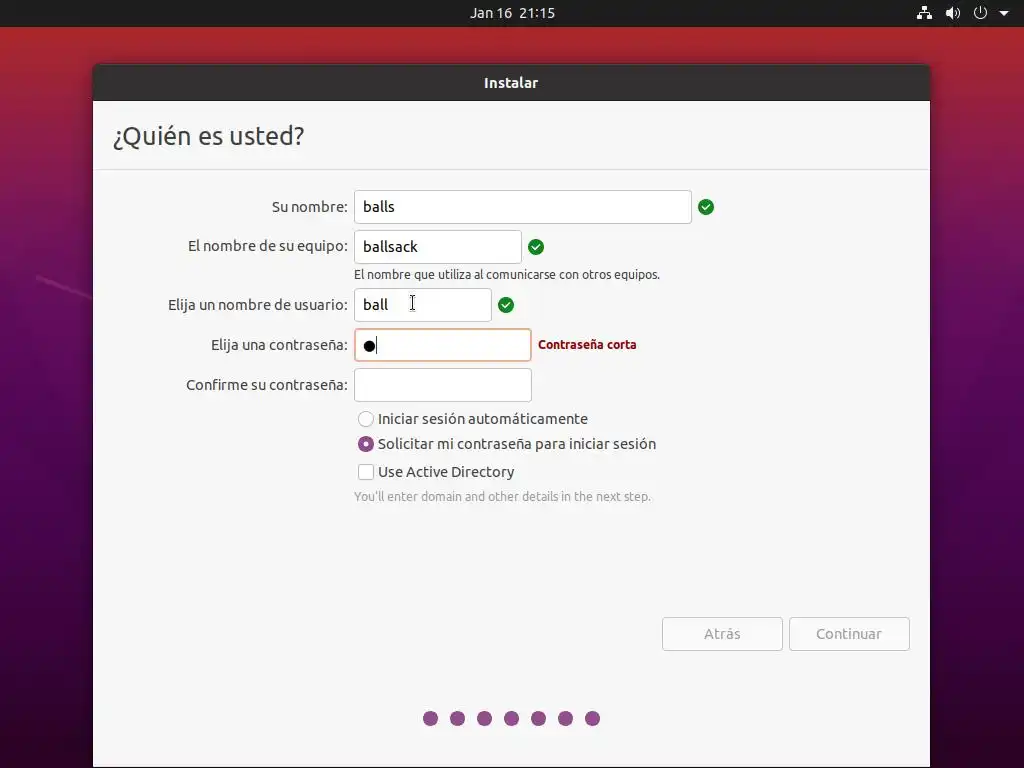
Task: Focus the computer name field containing ballsack
Action: point(438,247)
